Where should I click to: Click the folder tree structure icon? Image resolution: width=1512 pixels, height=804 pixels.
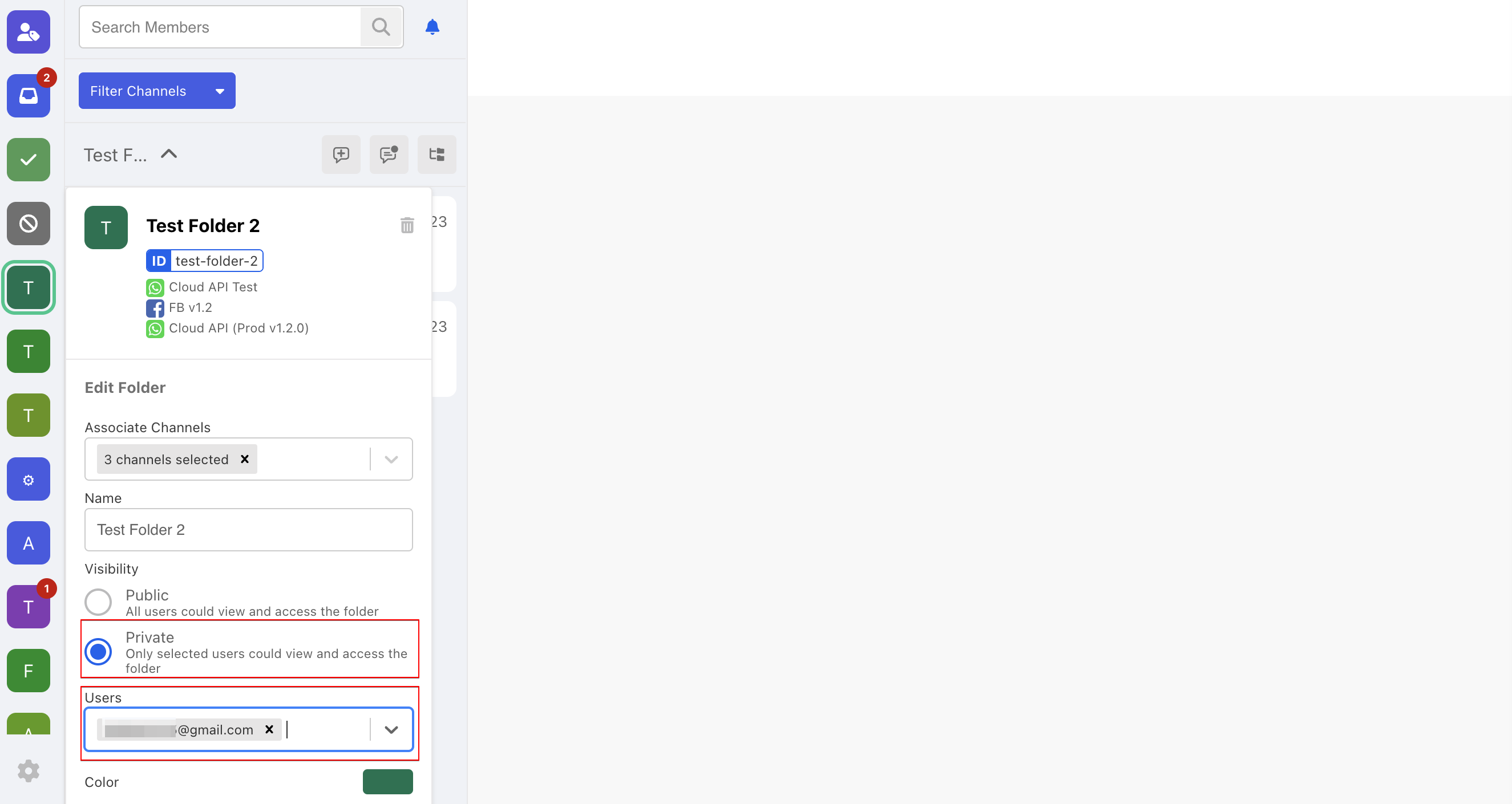click(436, 154)
